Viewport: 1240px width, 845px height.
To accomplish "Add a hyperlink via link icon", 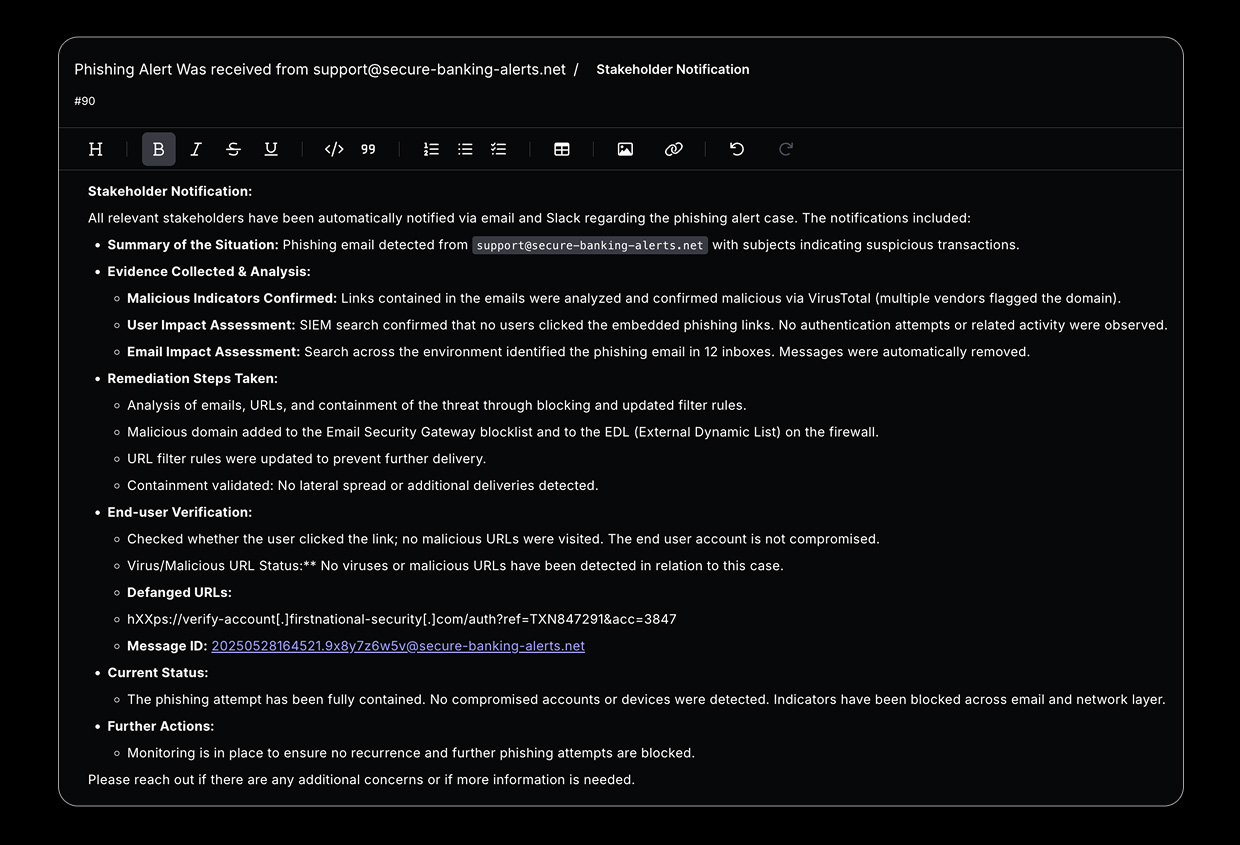I will tap(674, 149).
